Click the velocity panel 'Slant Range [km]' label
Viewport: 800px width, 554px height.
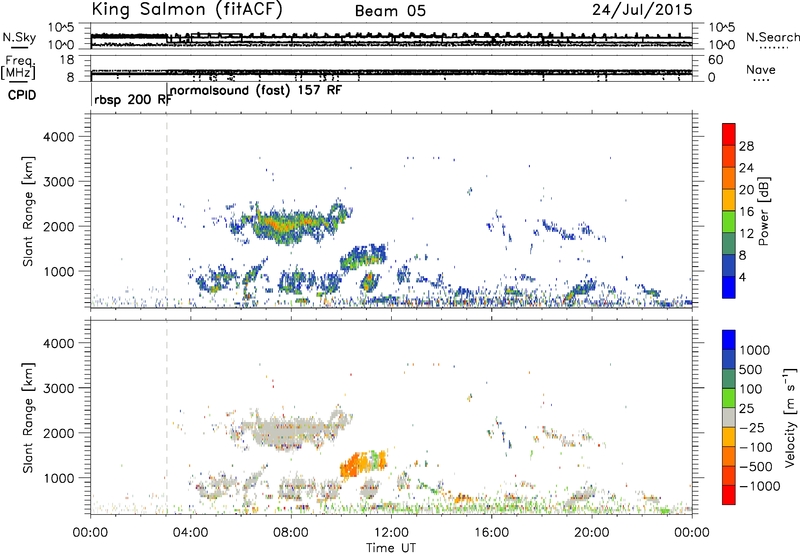[28, 418]
